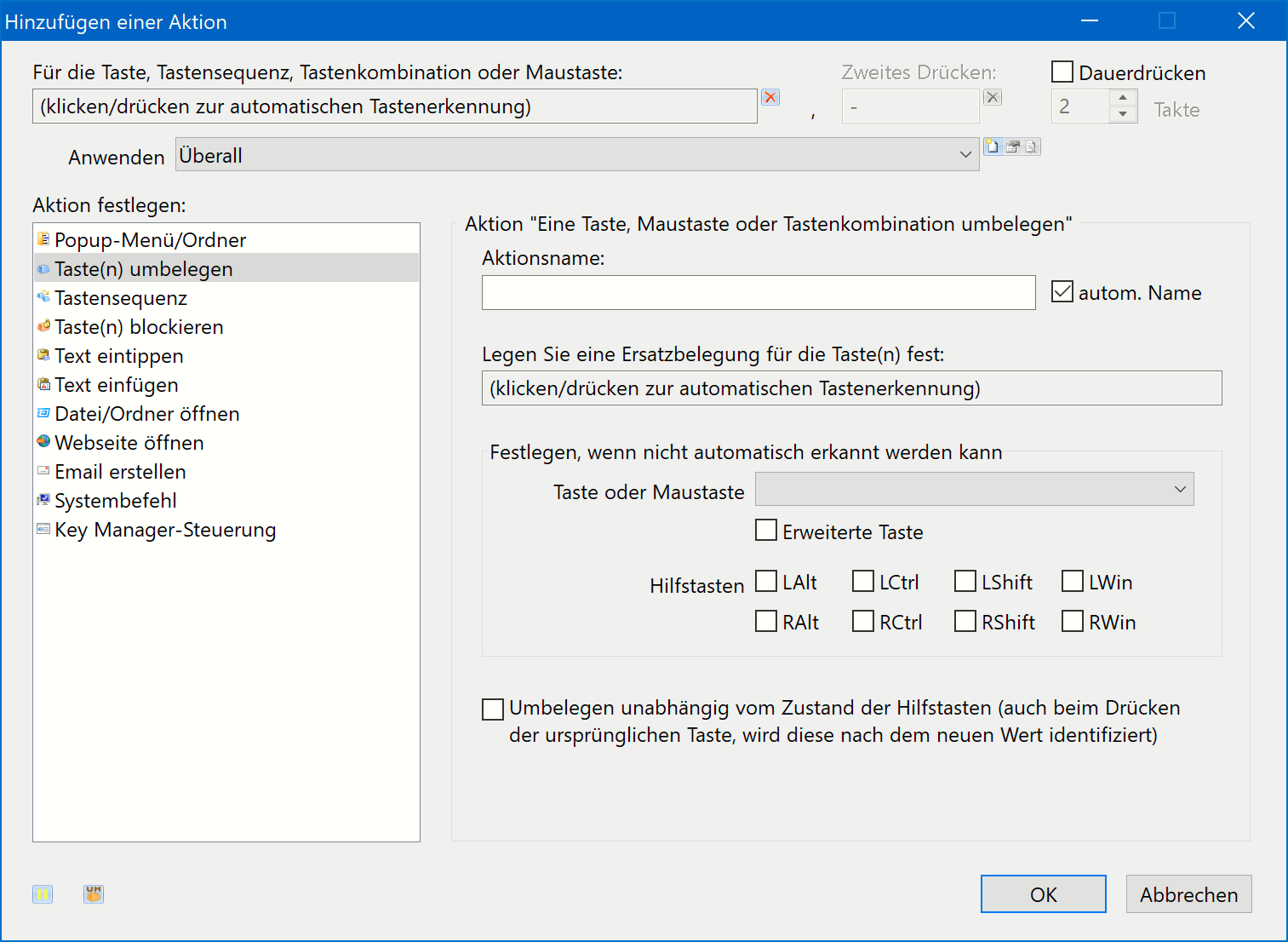1288x942 pixels.
Task: Click the red X clear button beside the key field
Action: pos(770,97)
